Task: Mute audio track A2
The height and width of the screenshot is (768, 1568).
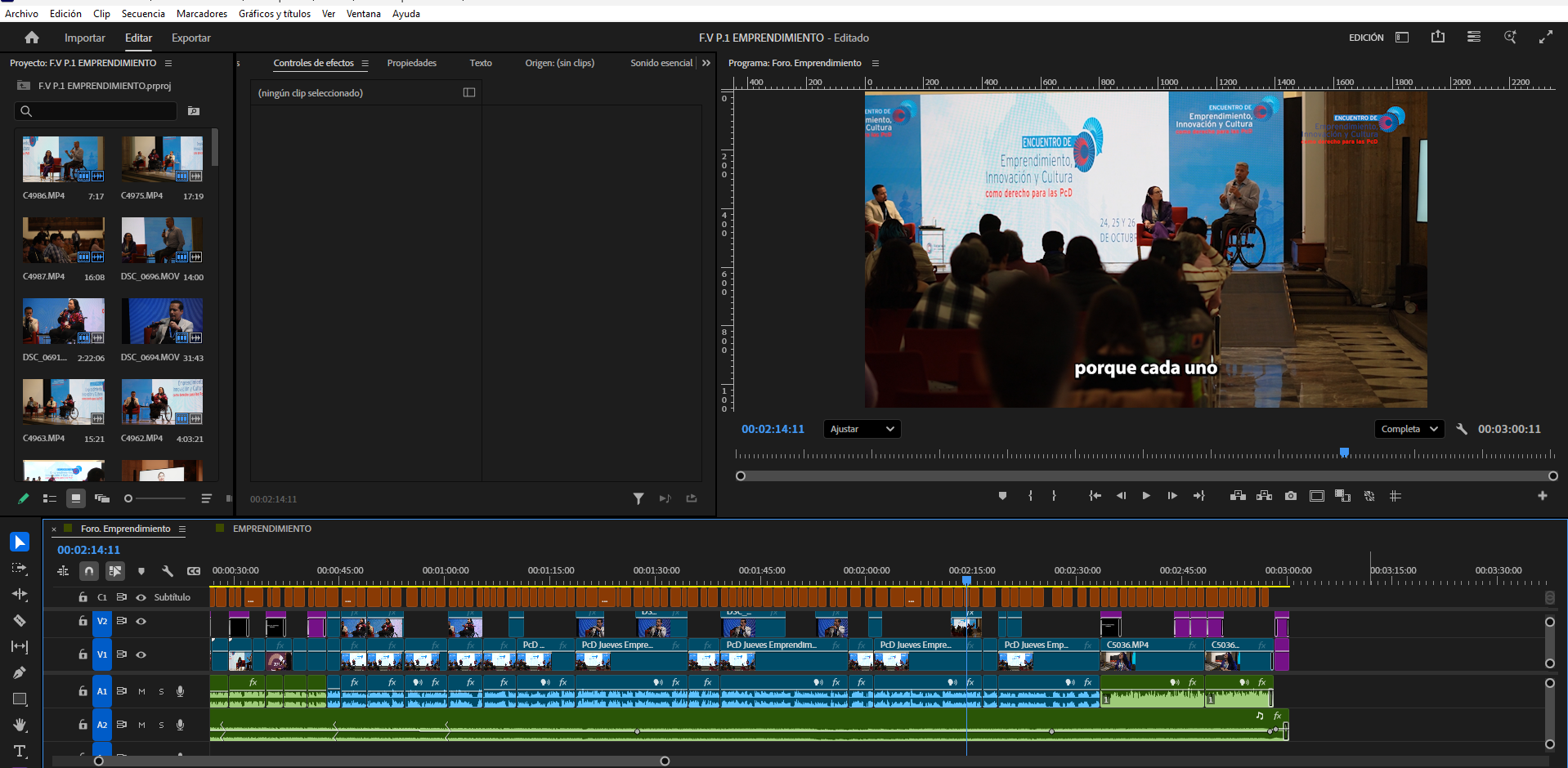Action: tap(141, 725)
